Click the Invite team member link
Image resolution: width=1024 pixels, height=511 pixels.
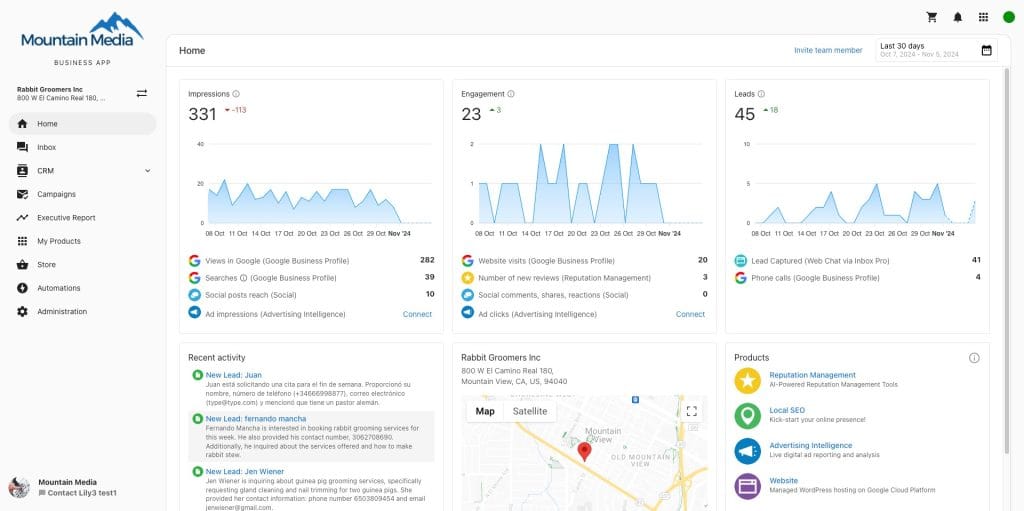point(827,50)
